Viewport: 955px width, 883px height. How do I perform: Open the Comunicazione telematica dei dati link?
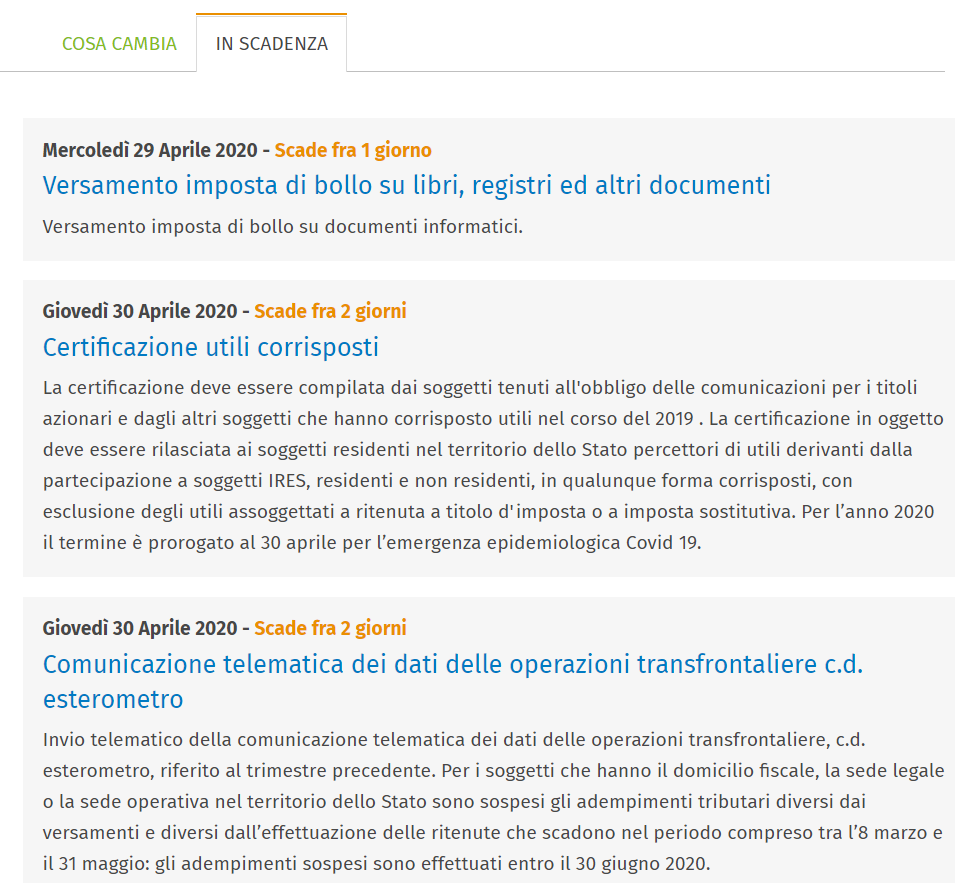[452, 664]
